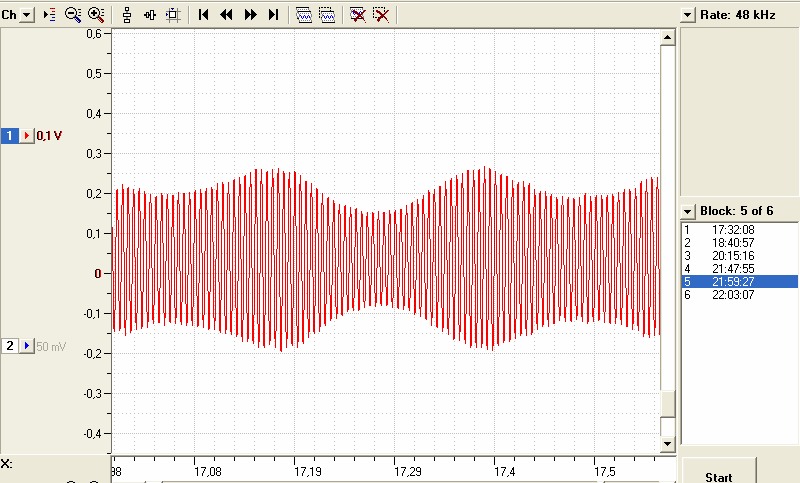
Task: Click the horizontal alignment layout icon
Action: pyautogui.click(x=150, y=15)
